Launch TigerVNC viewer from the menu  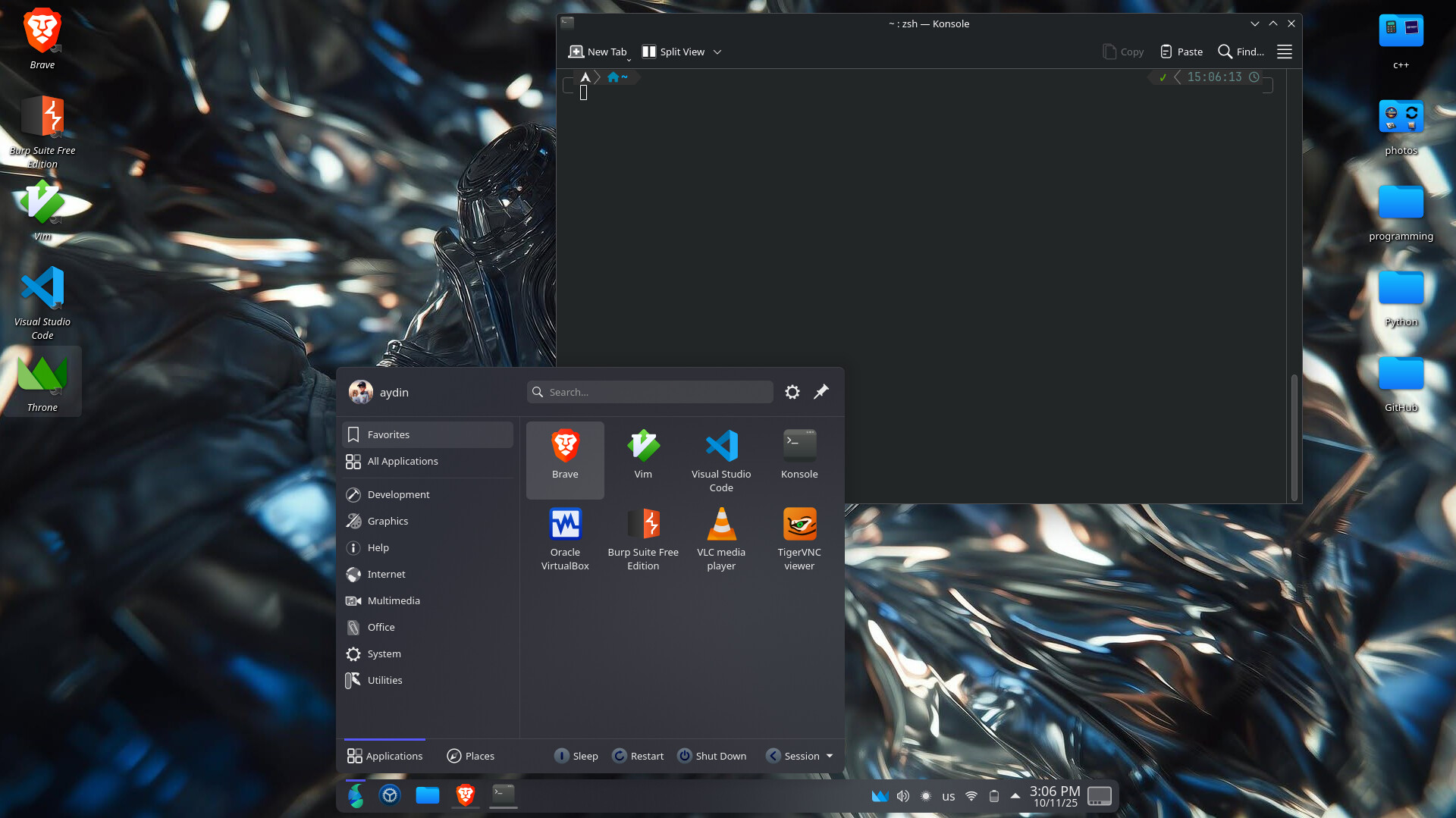pyautogui.click(x=799, y=537)
